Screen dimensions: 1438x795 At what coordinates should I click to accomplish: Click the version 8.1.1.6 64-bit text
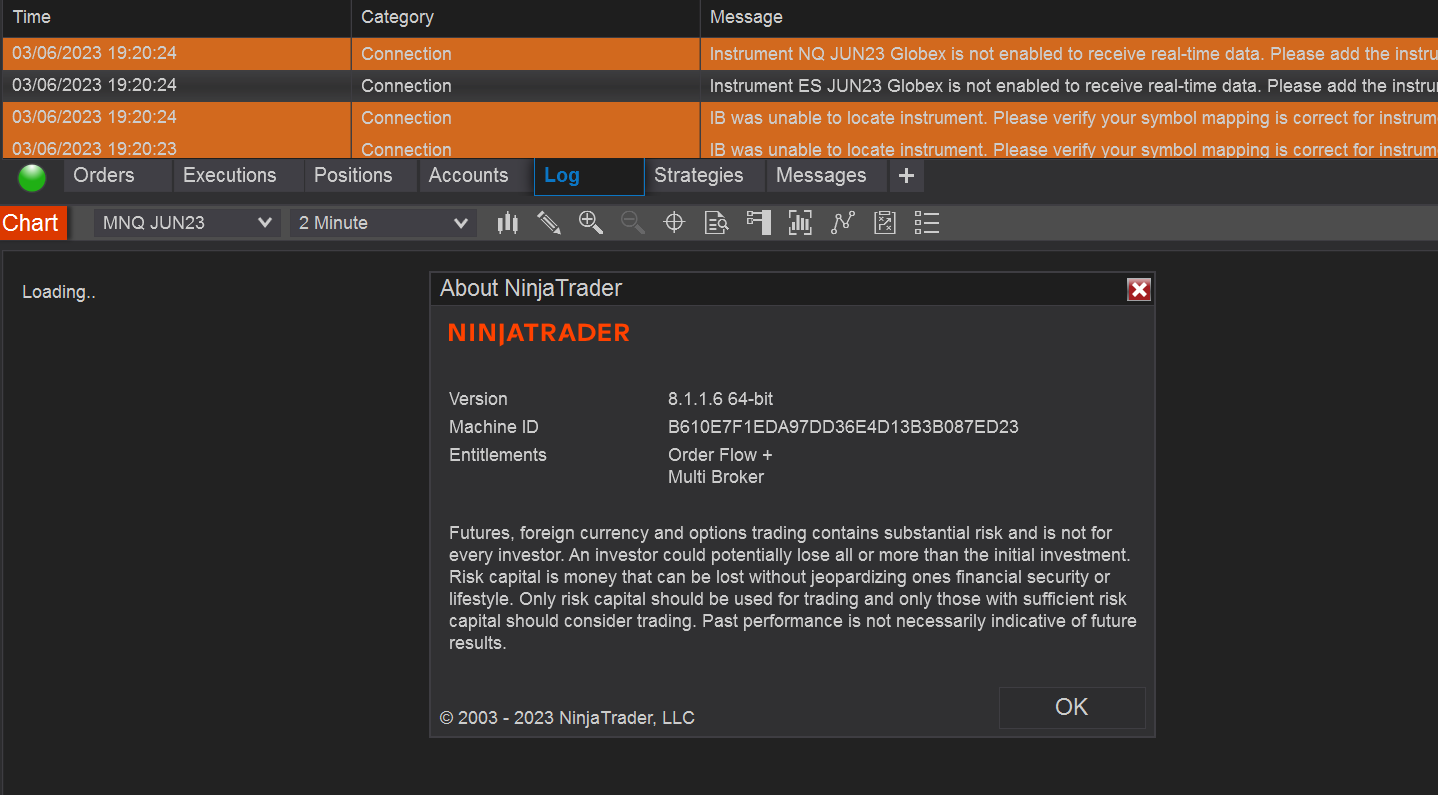pos(720,399)
